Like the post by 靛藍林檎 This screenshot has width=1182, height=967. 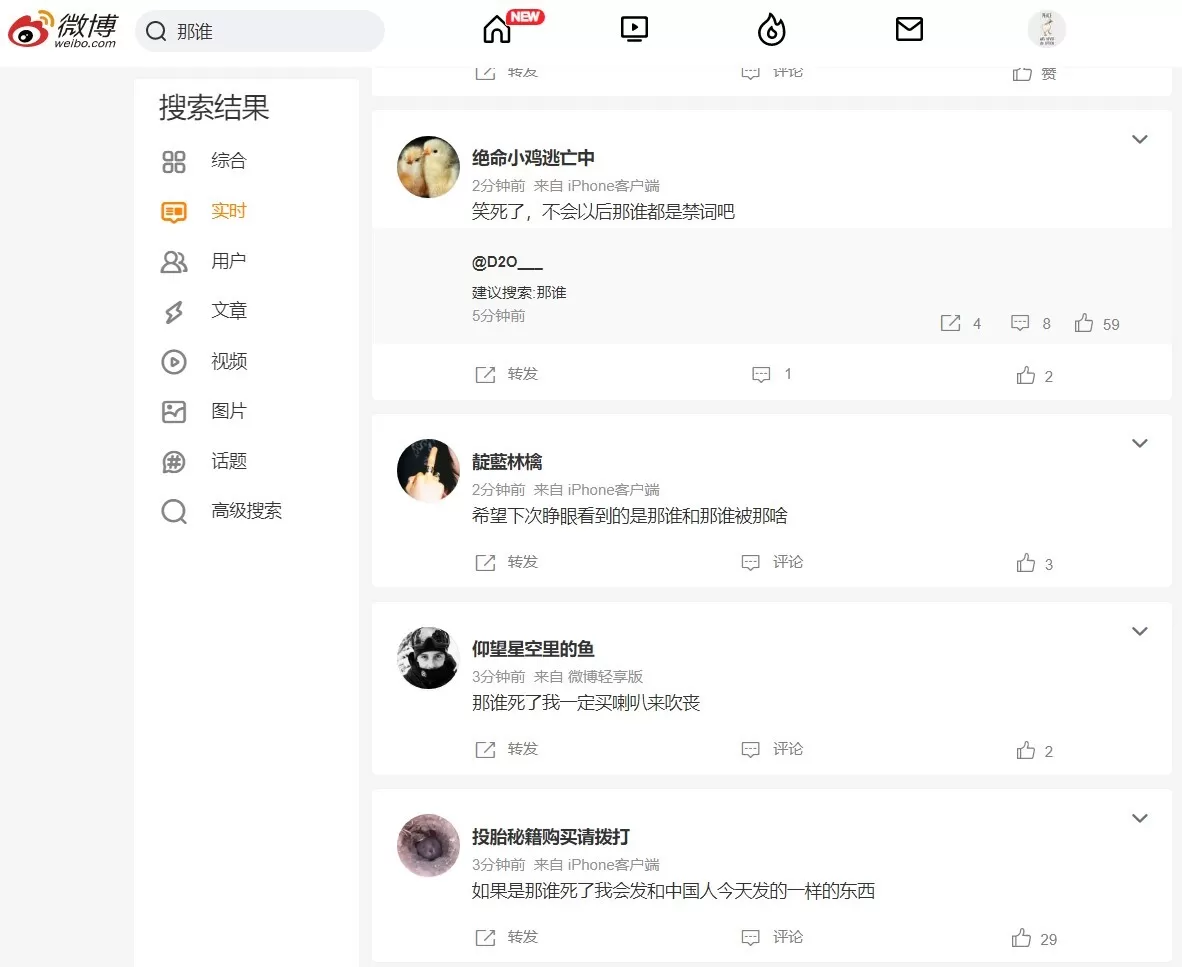(1034, 563)
